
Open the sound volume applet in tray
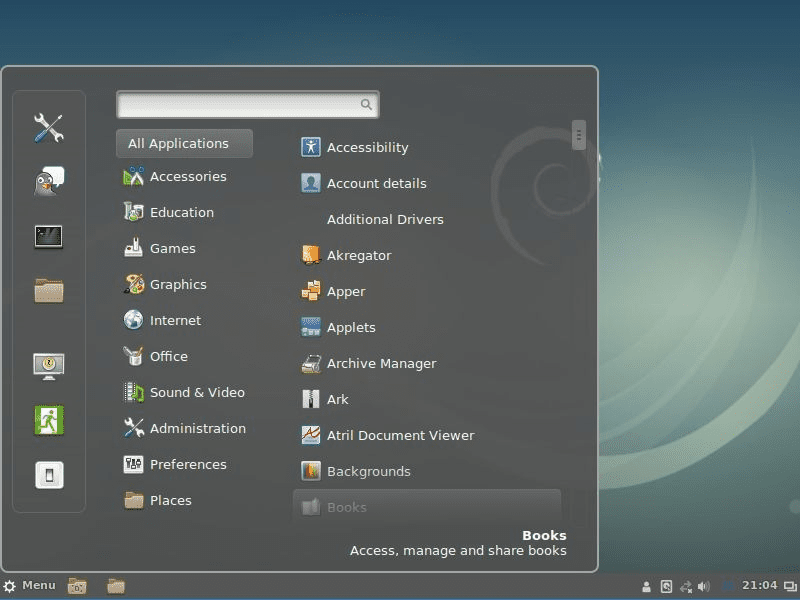pos(704,587)
